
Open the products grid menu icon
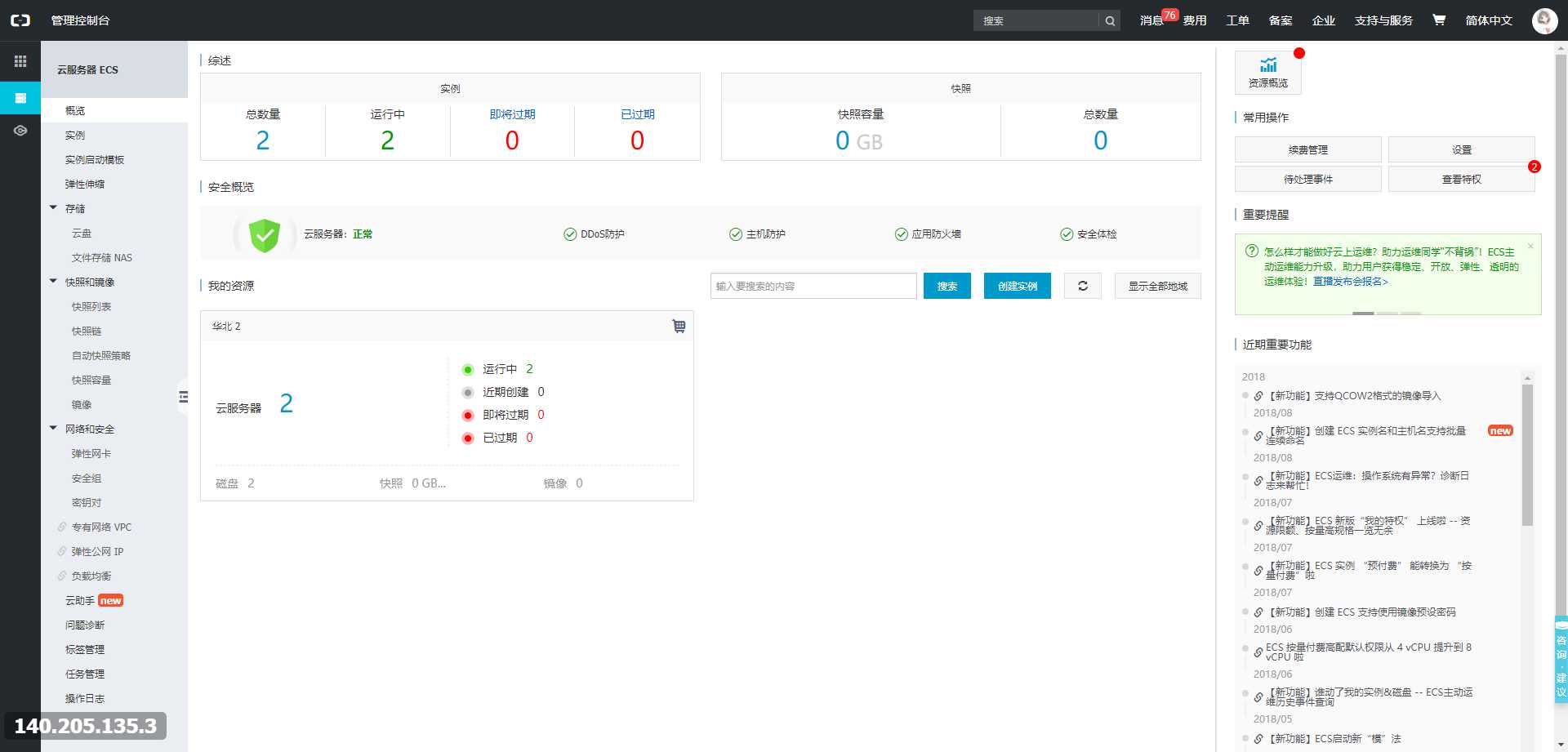pyautogui.click(x=20, y=61)
